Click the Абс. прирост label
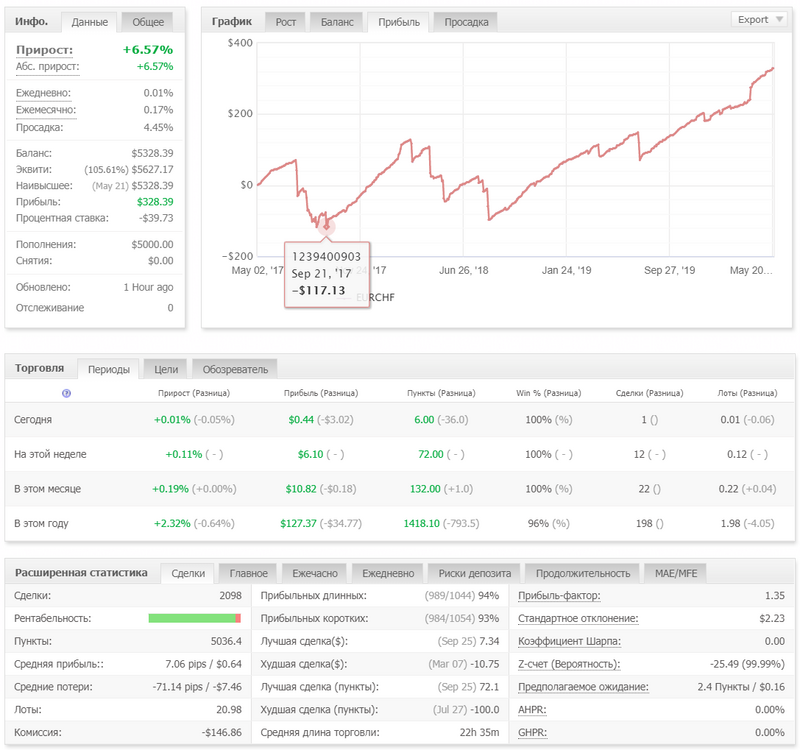 pos(47,67)
